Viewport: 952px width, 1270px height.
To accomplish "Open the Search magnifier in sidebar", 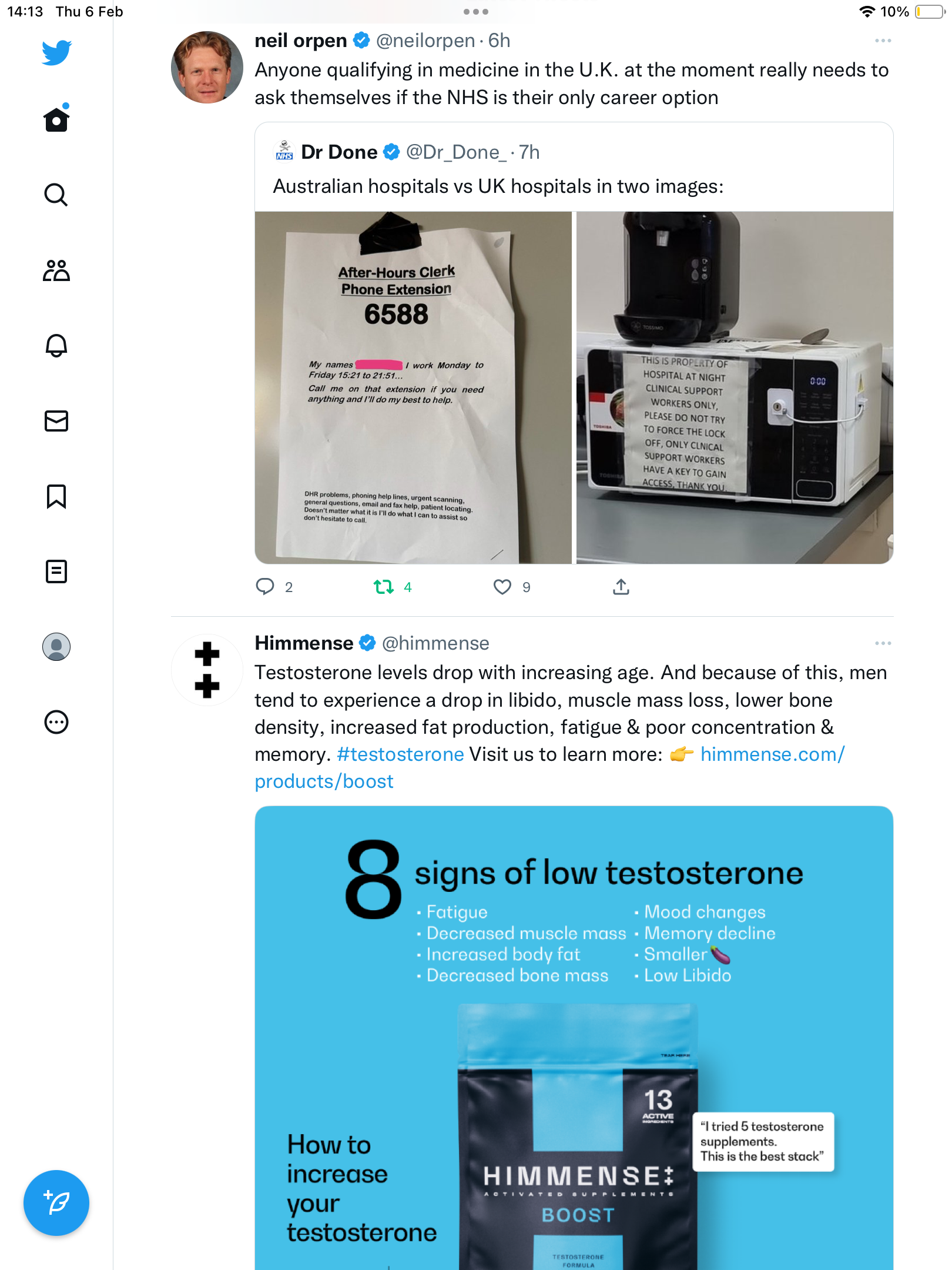I will point(56,195).
